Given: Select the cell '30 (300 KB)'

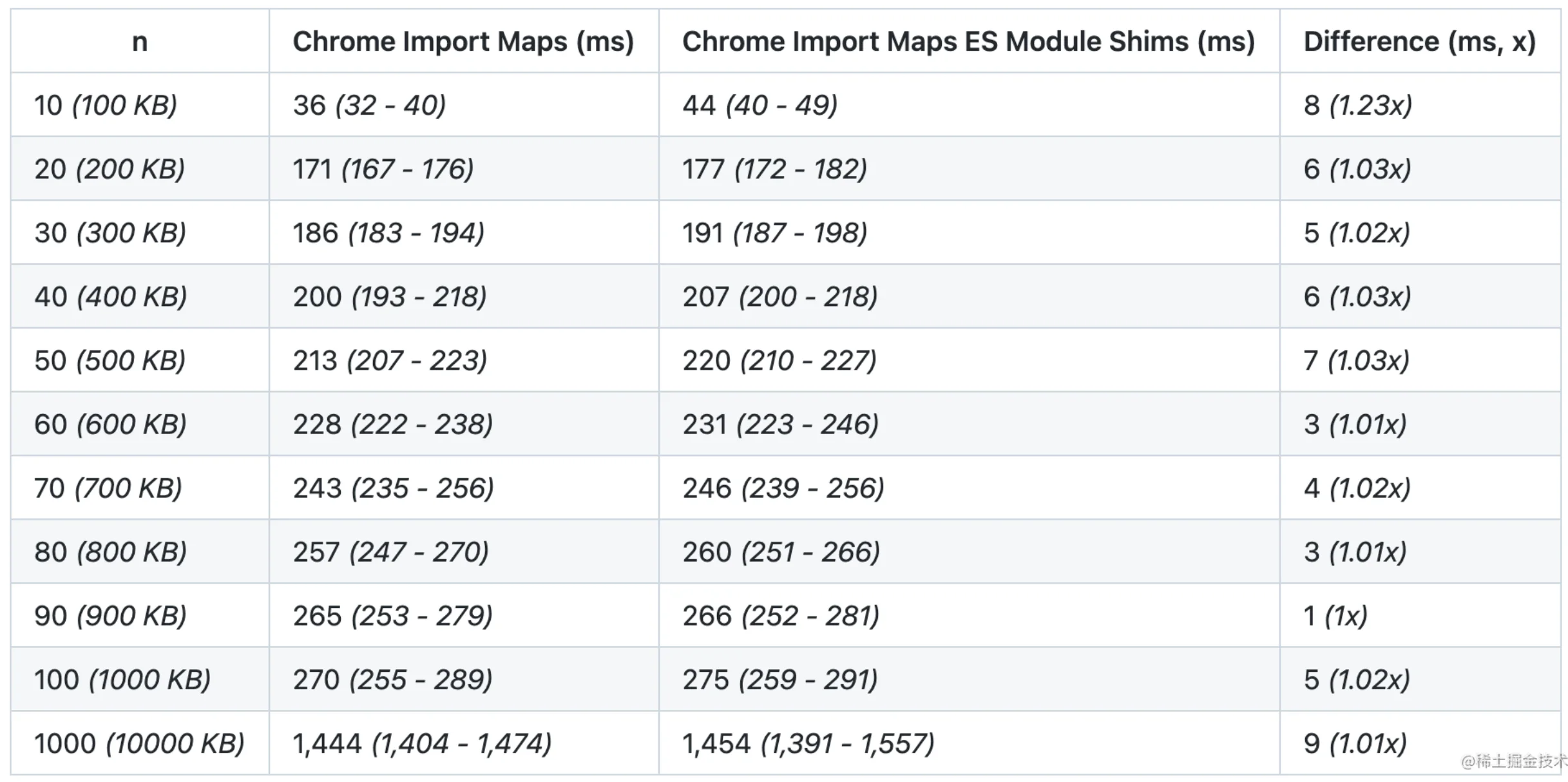Looking at the screenshot, I should coord(140,232).
